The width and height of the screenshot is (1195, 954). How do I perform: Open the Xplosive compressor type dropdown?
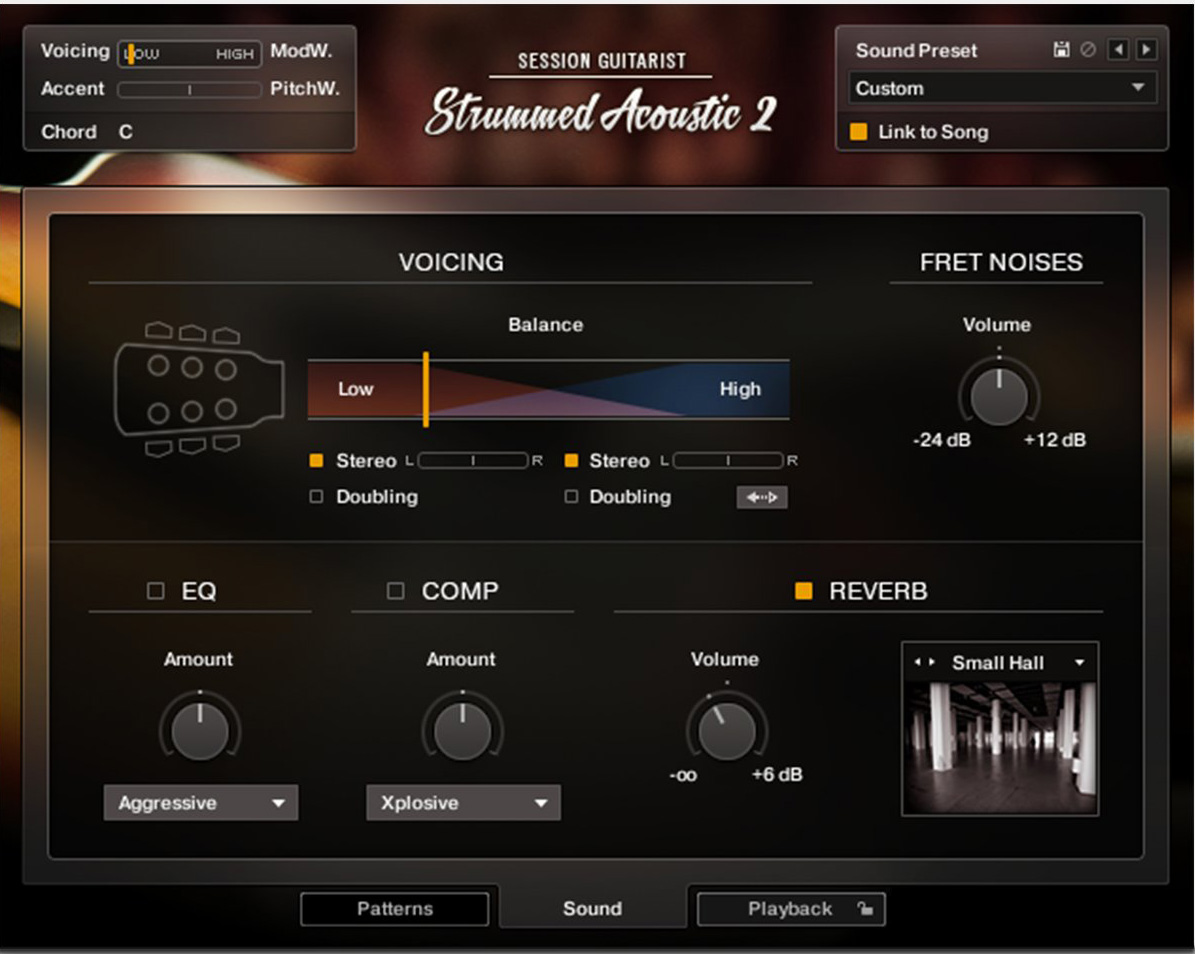tap(463, 802)
